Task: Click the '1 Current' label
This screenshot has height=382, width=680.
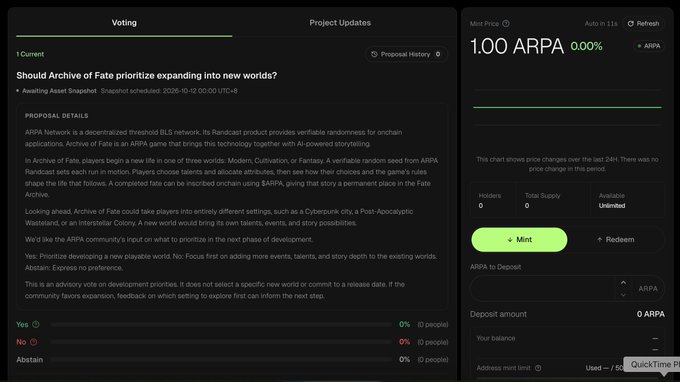Action: (30, 54)
